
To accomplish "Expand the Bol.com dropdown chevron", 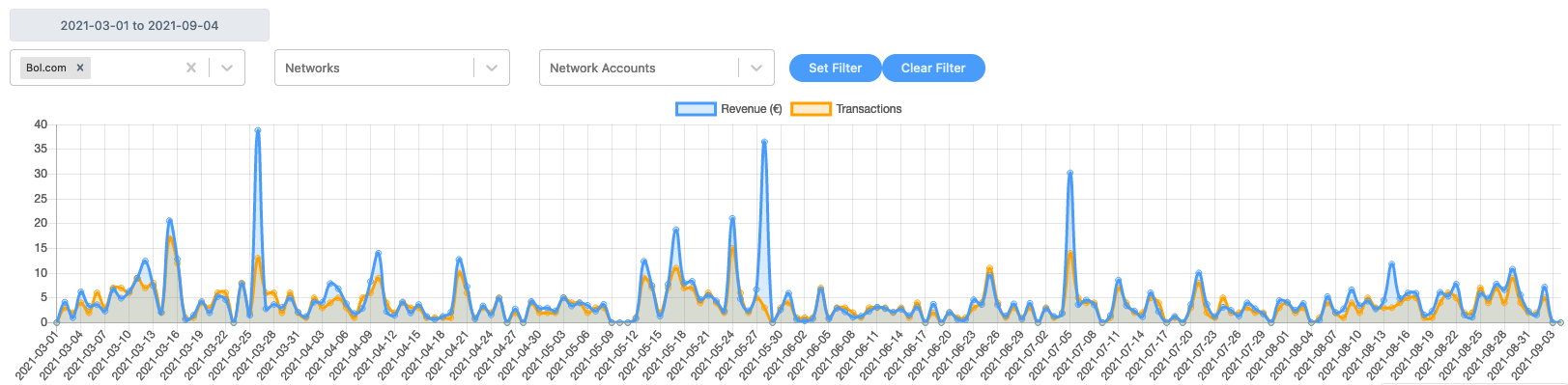I will pos(227,68).
